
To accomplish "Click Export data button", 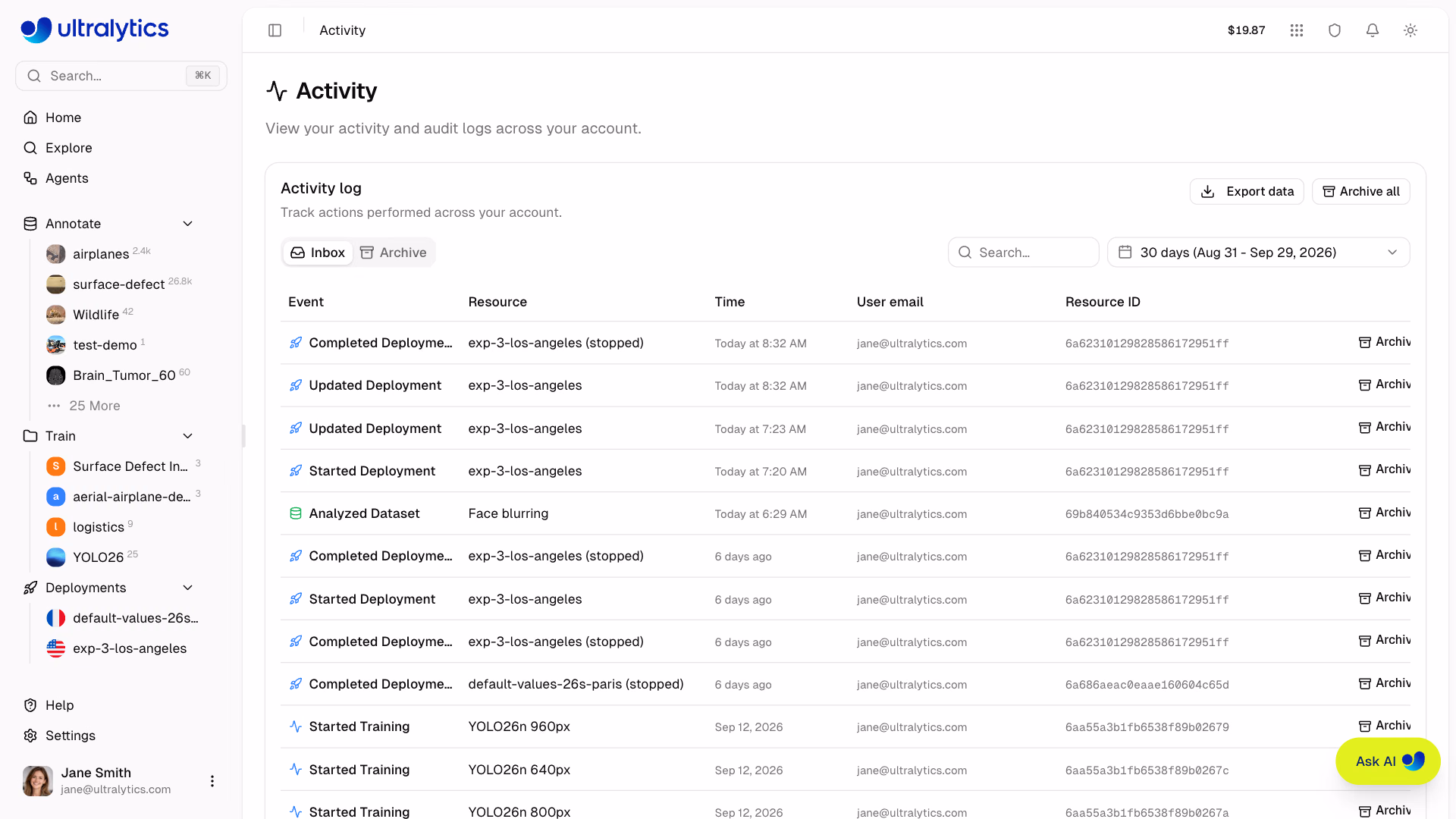I will (1247, 192).
